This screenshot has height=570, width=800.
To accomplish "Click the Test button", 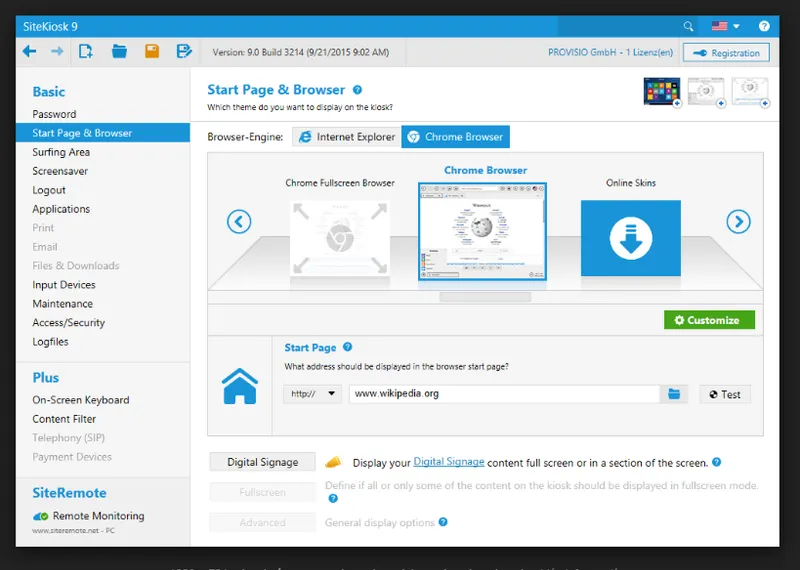I will (x=725, y=394).
